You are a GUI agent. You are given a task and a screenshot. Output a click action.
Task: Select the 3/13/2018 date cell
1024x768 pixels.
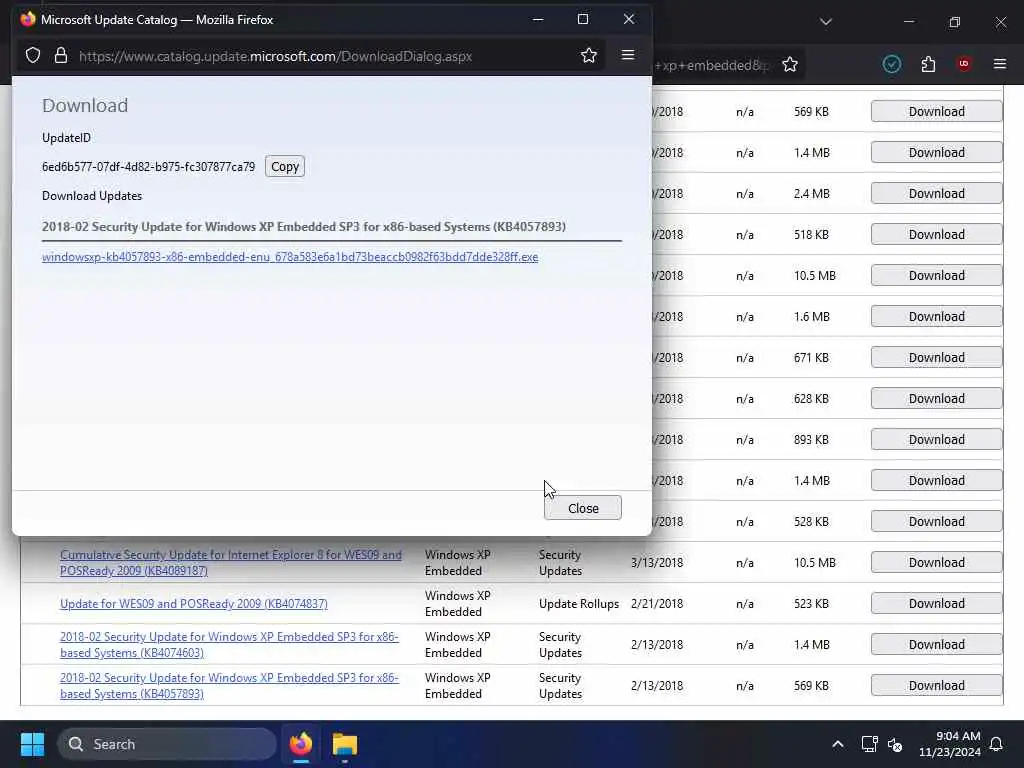(657, 562)
